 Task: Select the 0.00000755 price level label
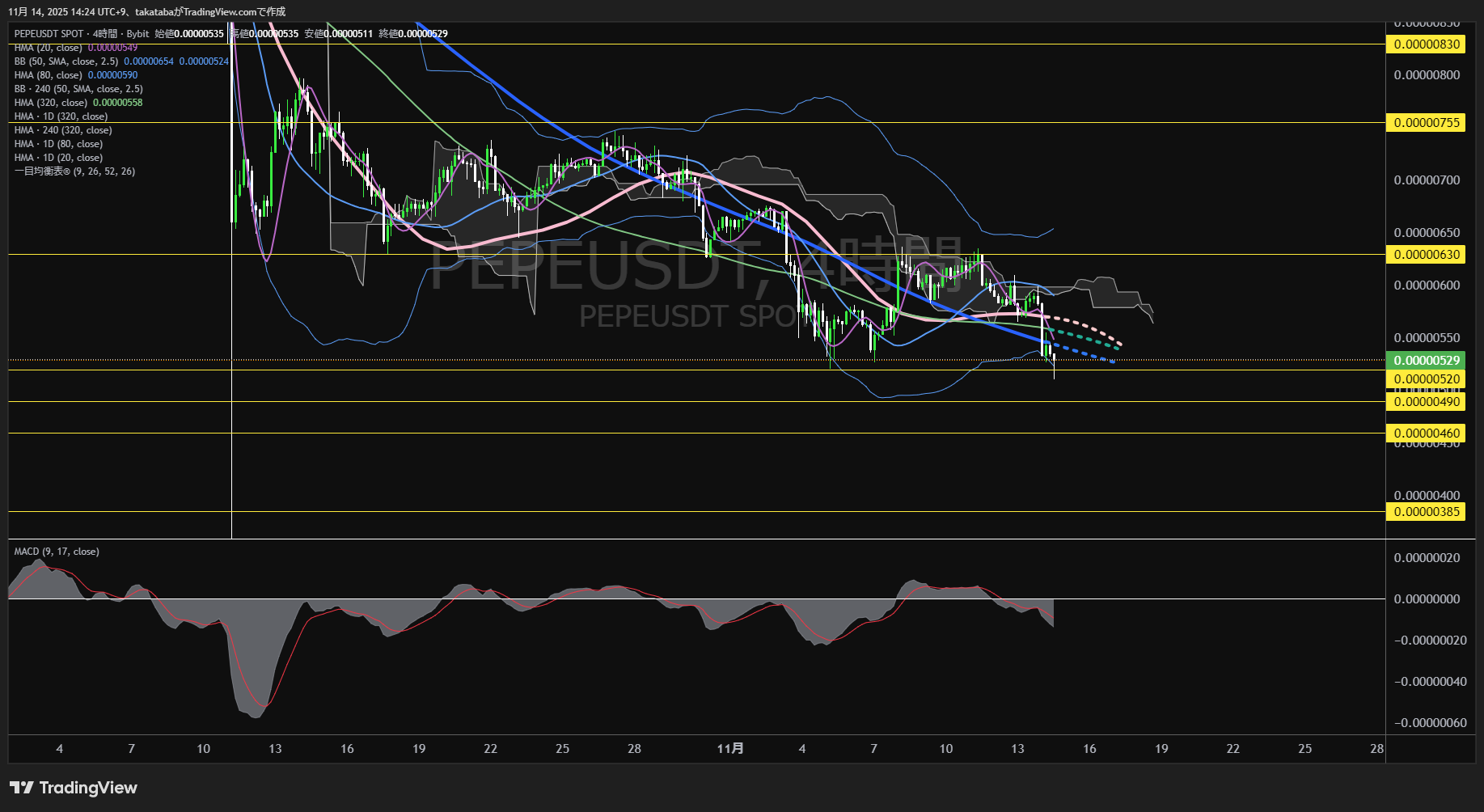pos(1427,123)
